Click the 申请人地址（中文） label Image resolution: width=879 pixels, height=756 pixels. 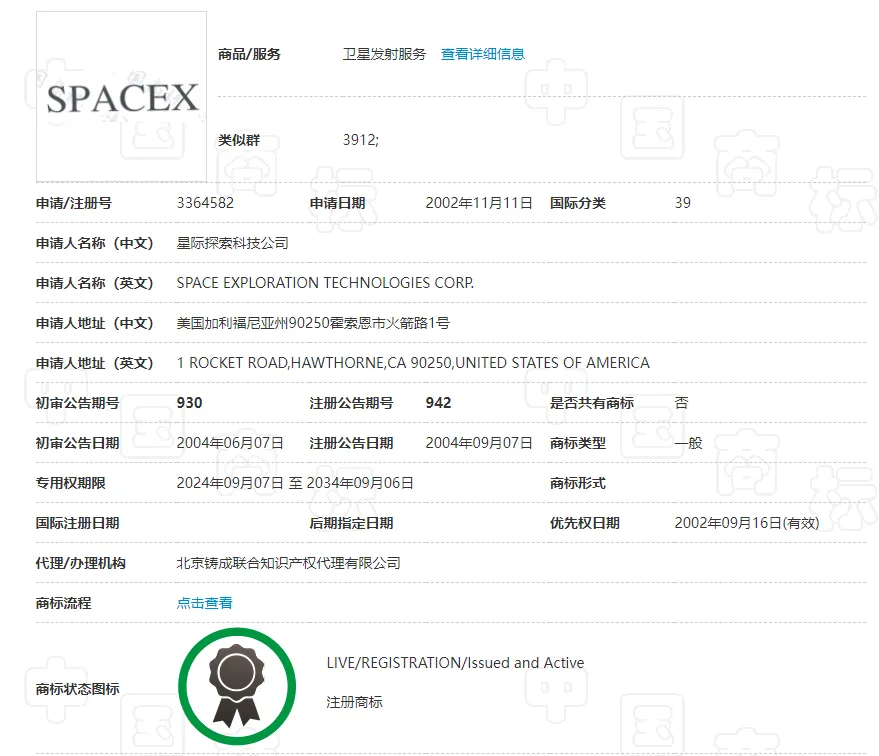pos(95,323)
